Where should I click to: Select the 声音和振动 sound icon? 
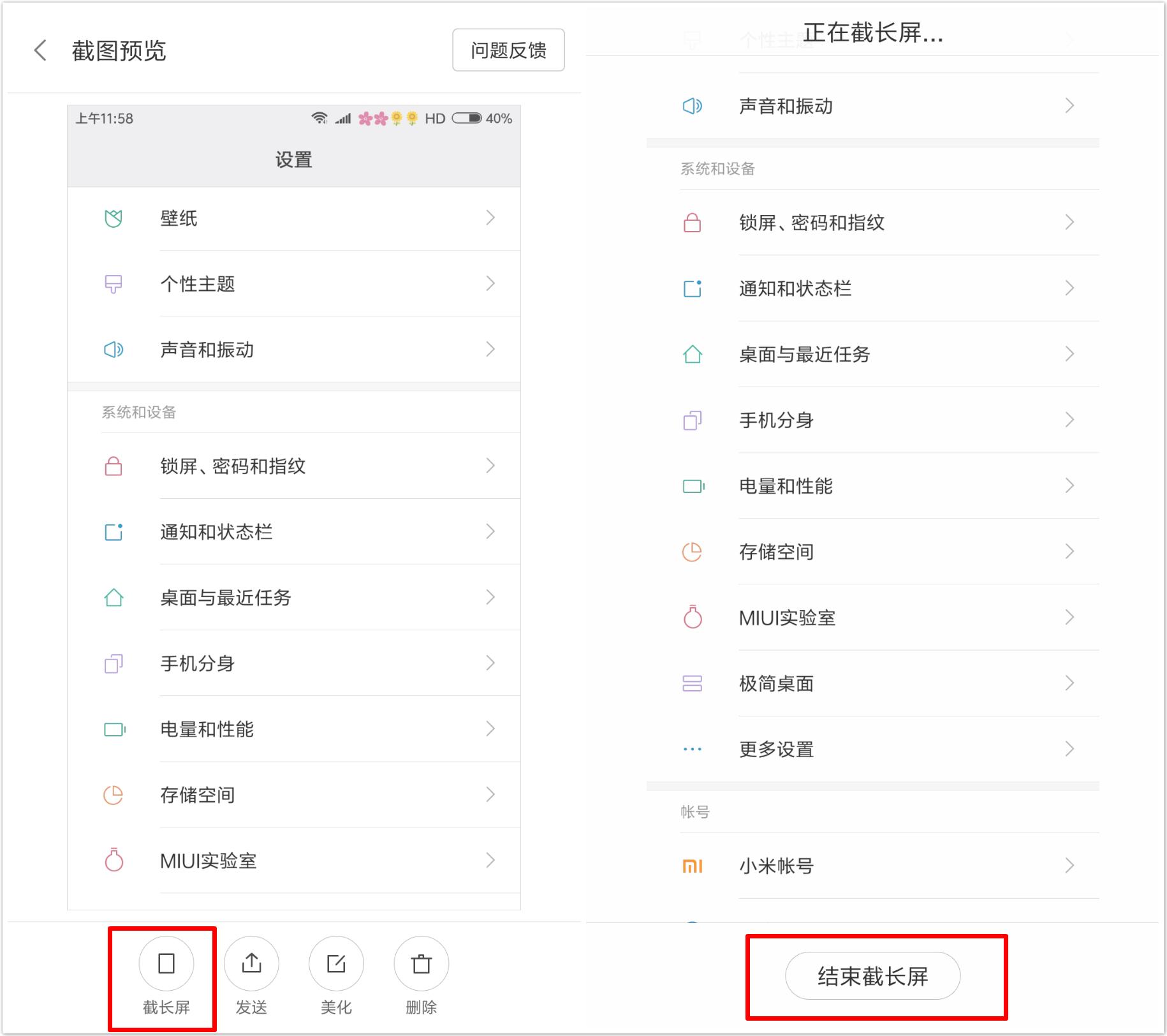point(114,350)
